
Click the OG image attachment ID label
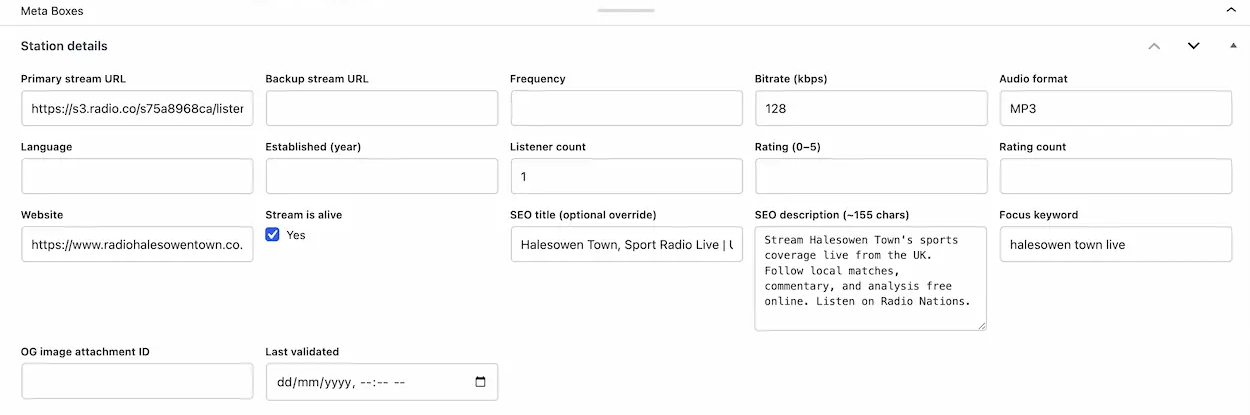[x=85, y=352]
